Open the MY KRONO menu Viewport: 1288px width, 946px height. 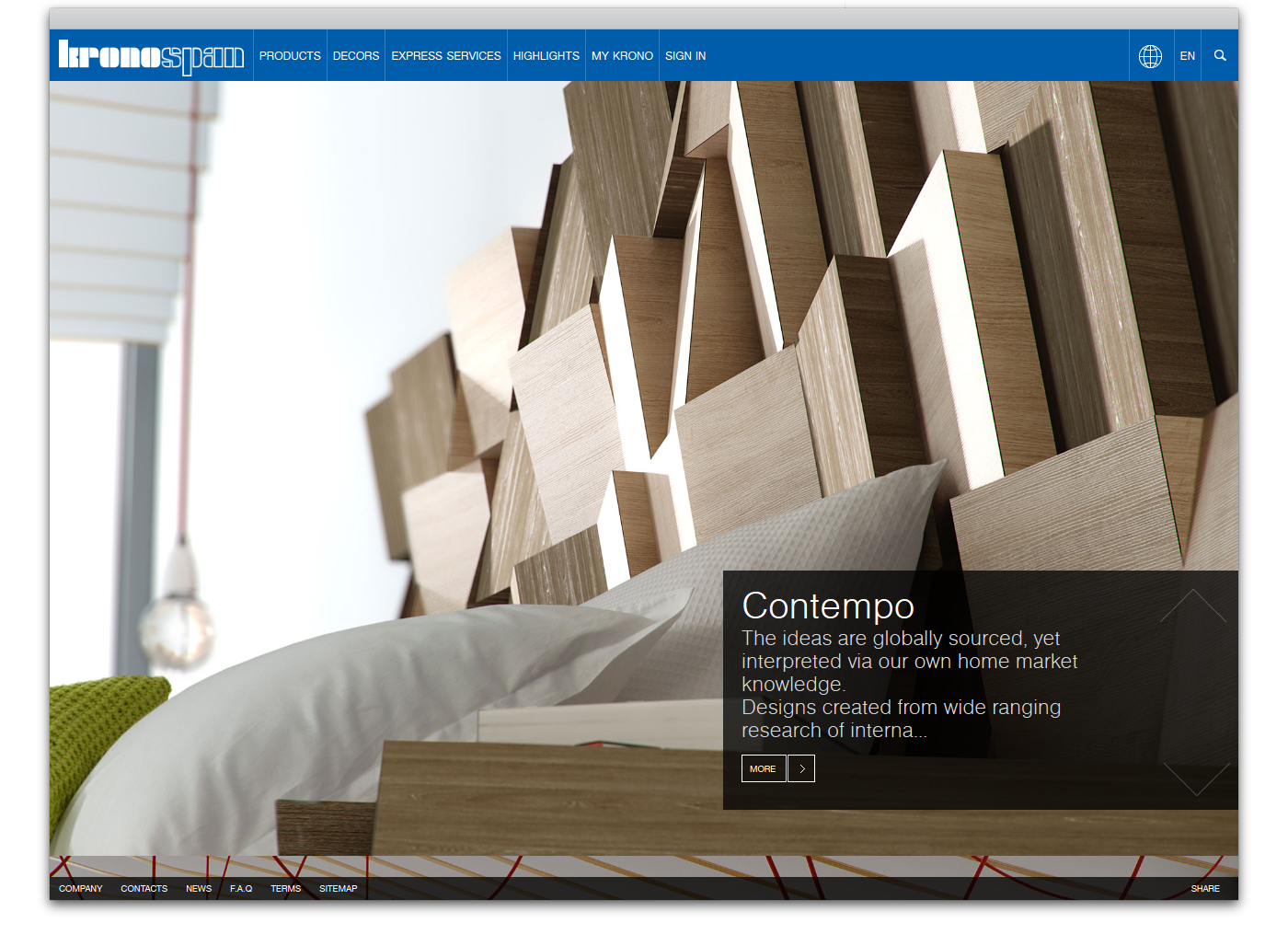coord(622,56)
